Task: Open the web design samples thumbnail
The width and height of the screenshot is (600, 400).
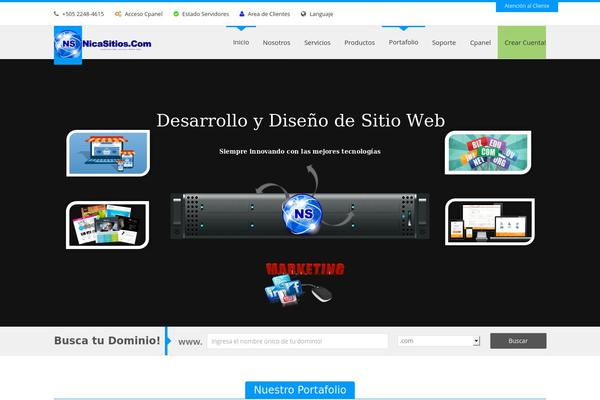Action: (x=108, y=225)
